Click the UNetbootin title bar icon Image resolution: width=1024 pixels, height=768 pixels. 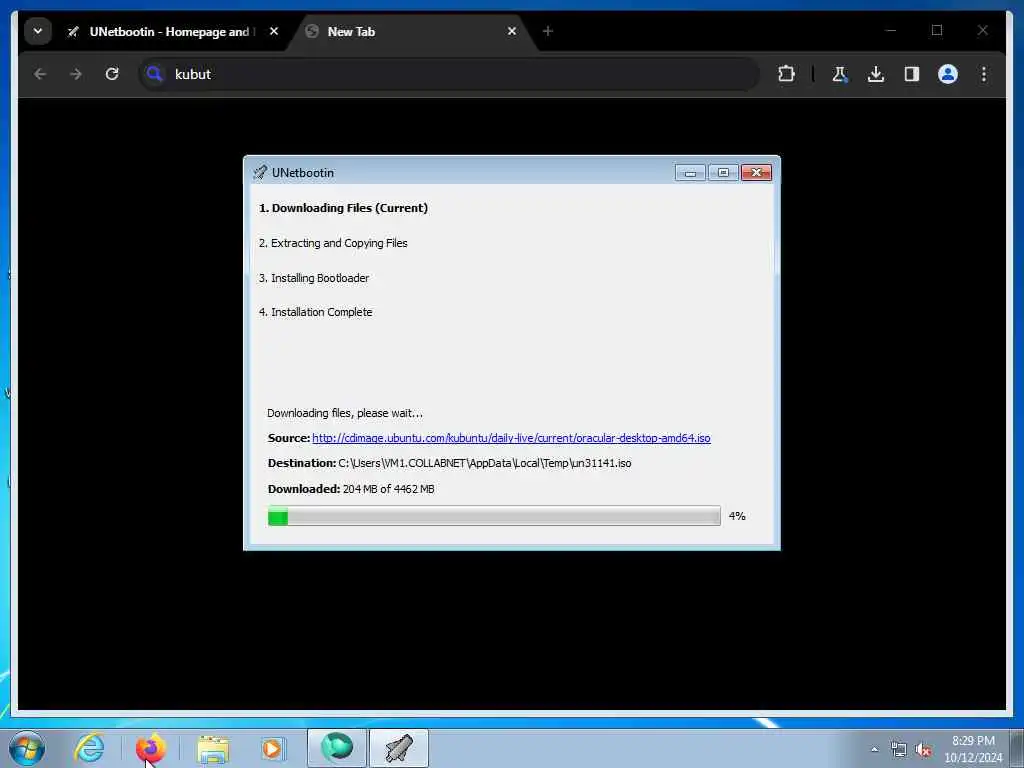(x=260, y=172)
